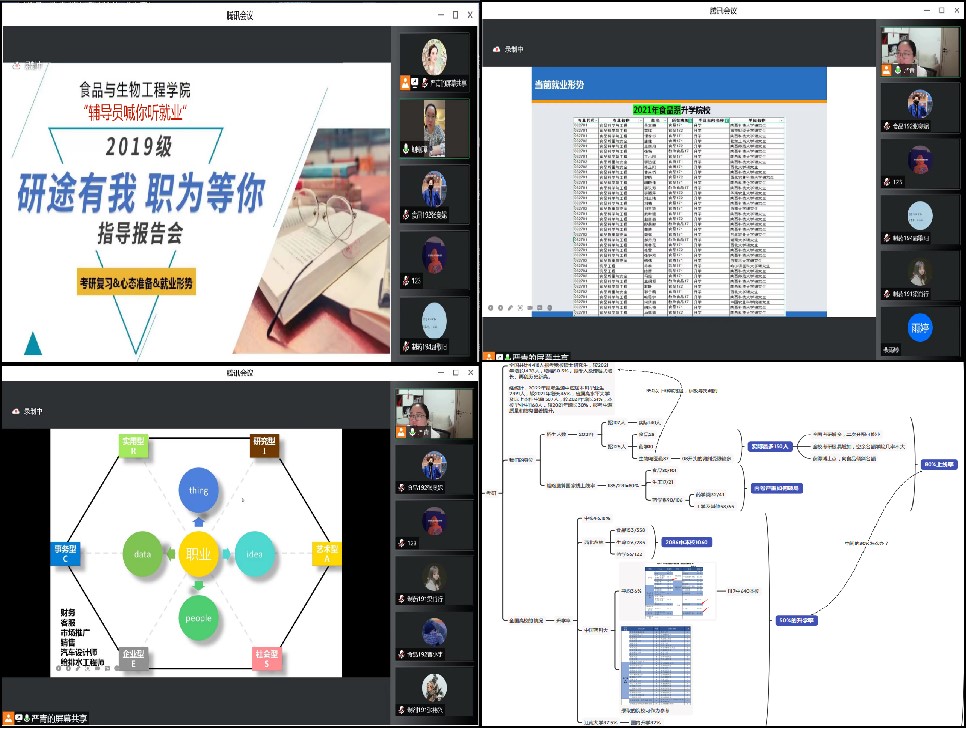Screen dimensions: 967x729
Task: Maximize the top-left 腾讯会议 window
Action: [455, 15]
